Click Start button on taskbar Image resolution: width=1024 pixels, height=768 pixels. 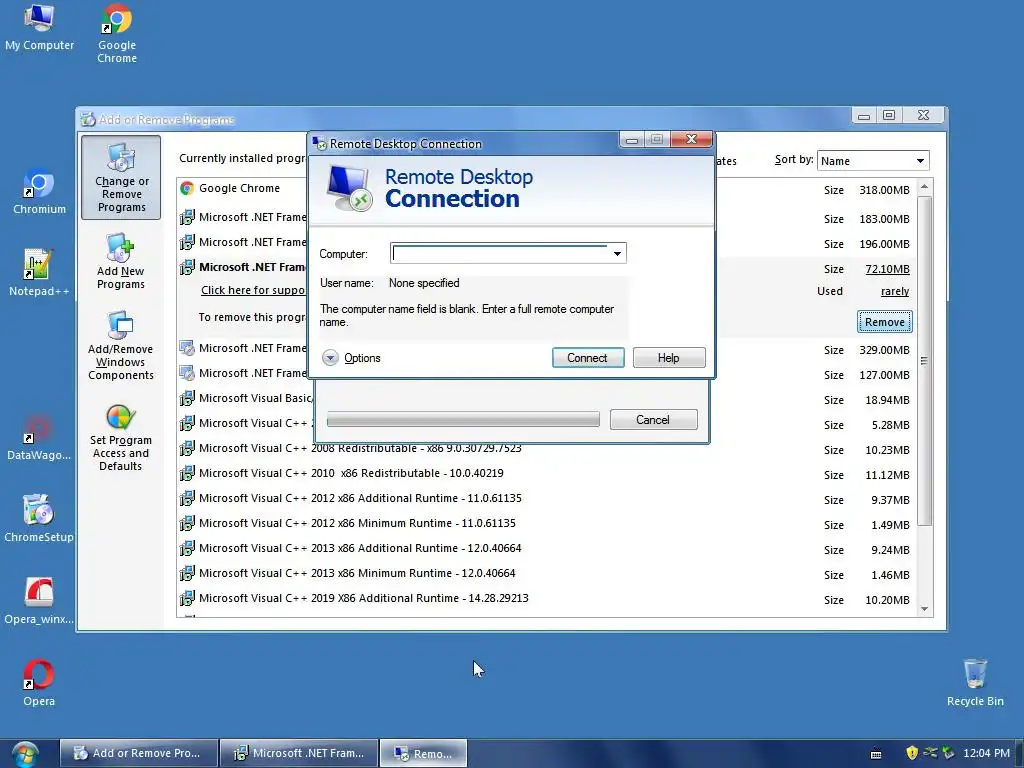[24, 754]
